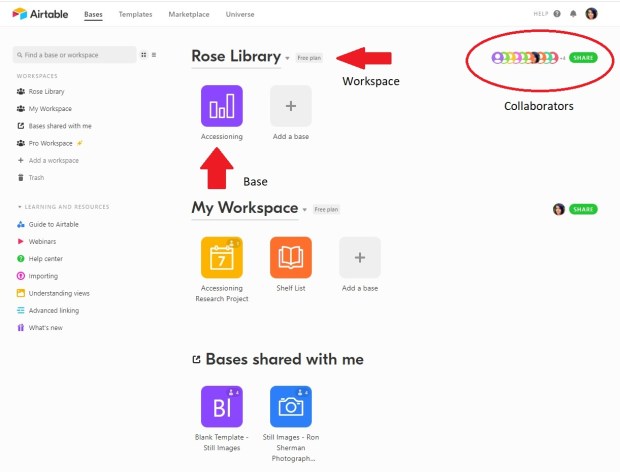This screenshot has height=472, width=620.
Task: Click Share button for Rose Library
Action: point(583,58)
